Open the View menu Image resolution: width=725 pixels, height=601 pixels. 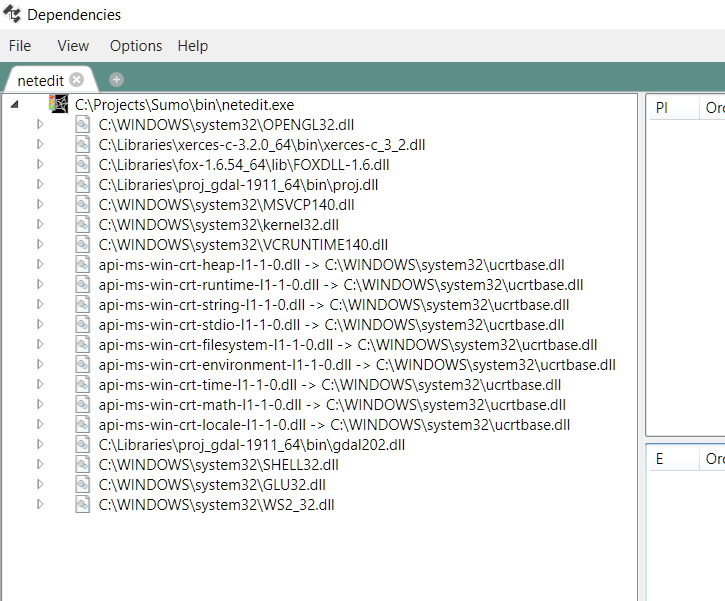pyautogui.click(x=73, y=46)
